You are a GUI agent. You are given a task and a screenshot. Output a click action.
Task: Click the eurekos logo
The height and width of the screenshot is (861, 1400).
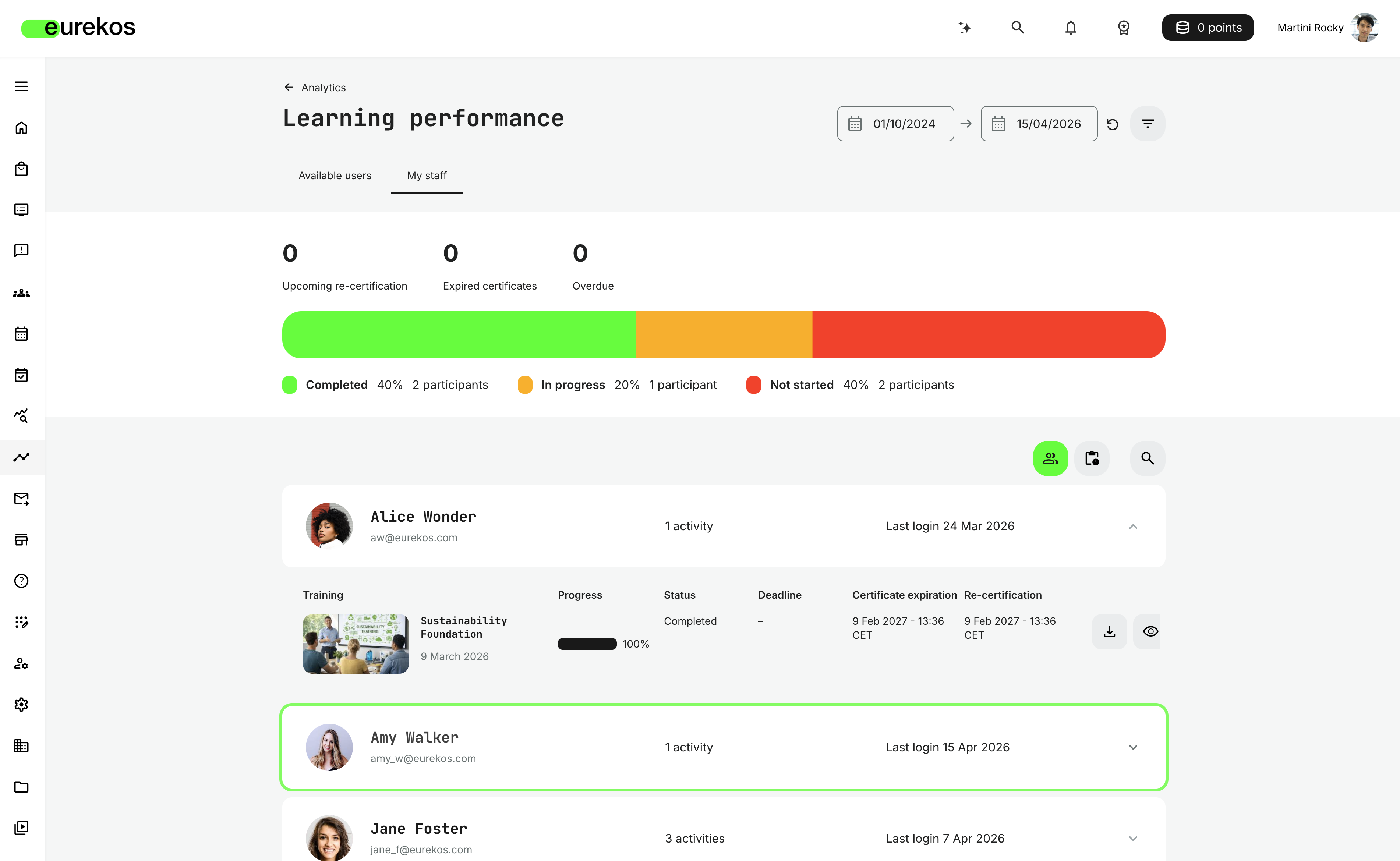[x=78, y=27]
